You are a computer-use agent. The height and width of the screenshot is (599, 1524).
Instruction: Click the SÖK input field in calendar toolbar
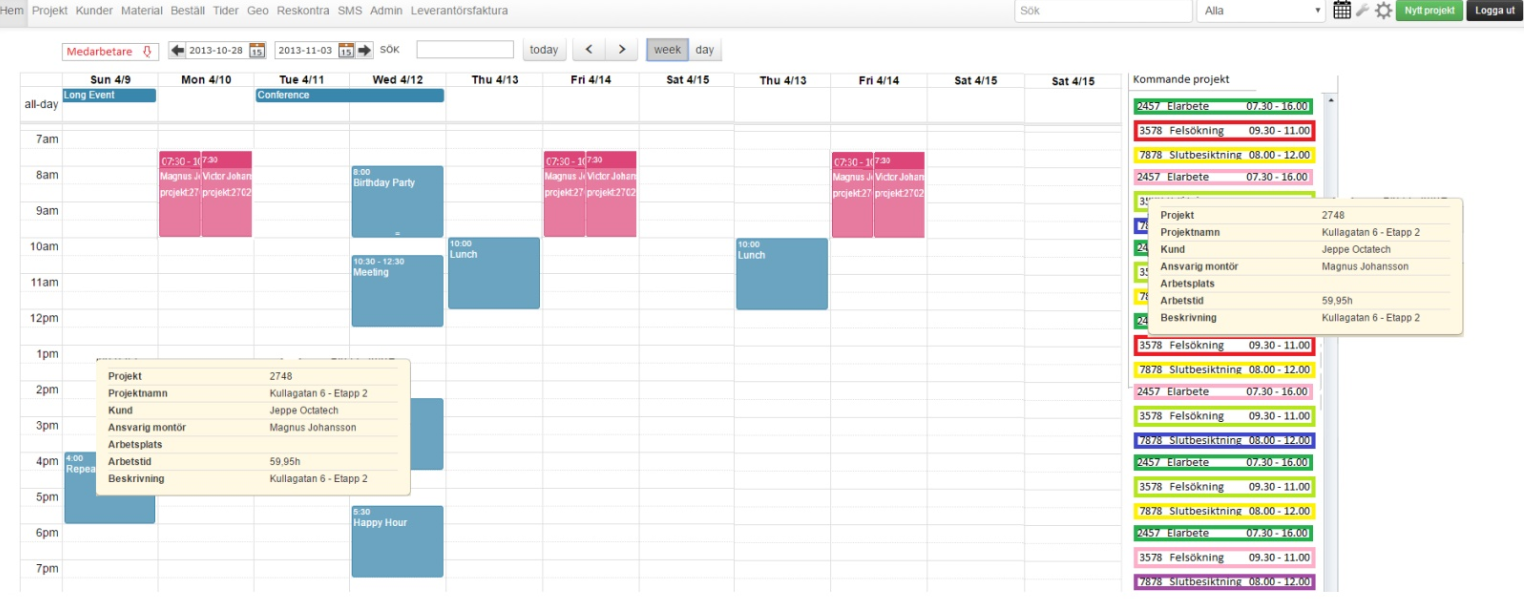coord(465,50)
